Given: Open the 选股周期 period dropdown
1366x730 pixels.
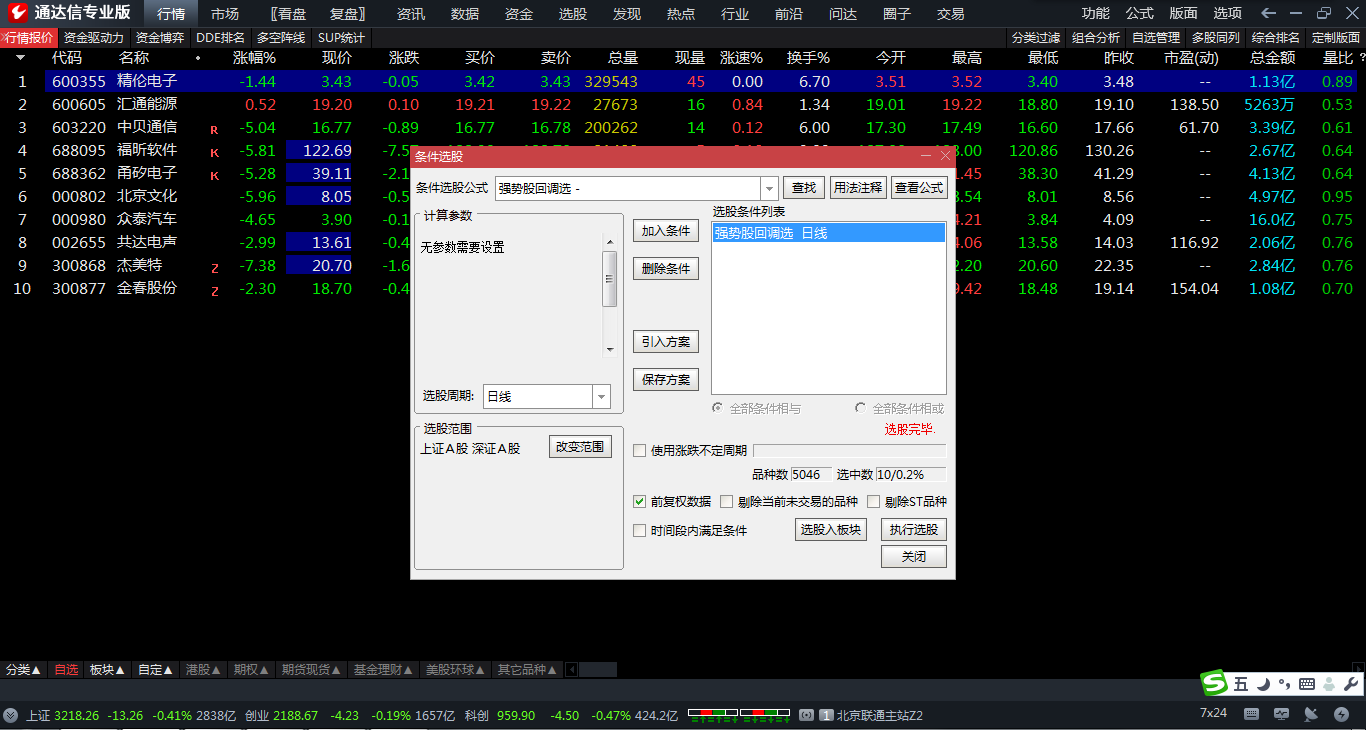Looking at the screenshot, I should coord(601,396).
